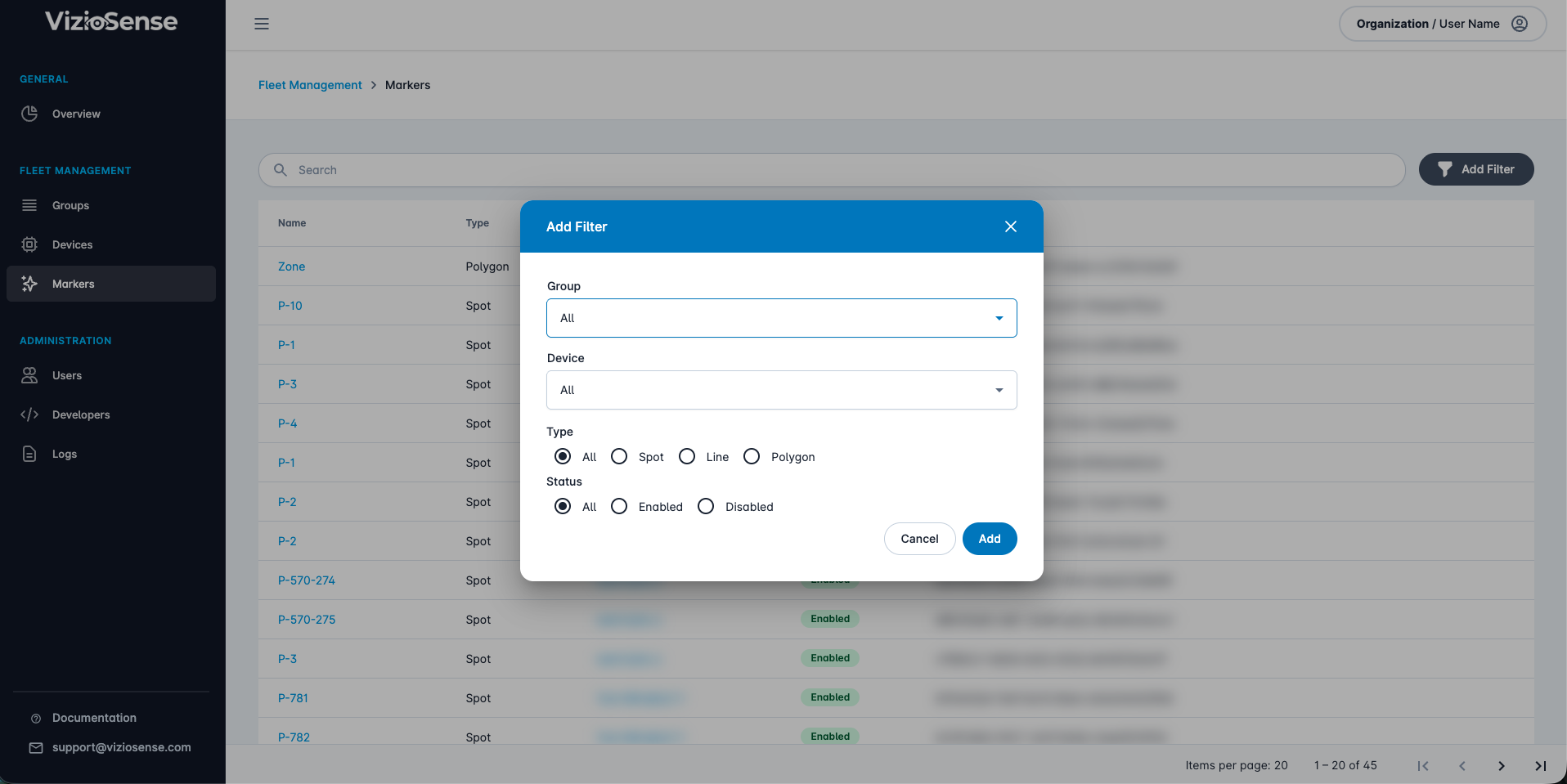Sort by Name column header
Screen dimensions: 1567x784
[x=292, y=223]
